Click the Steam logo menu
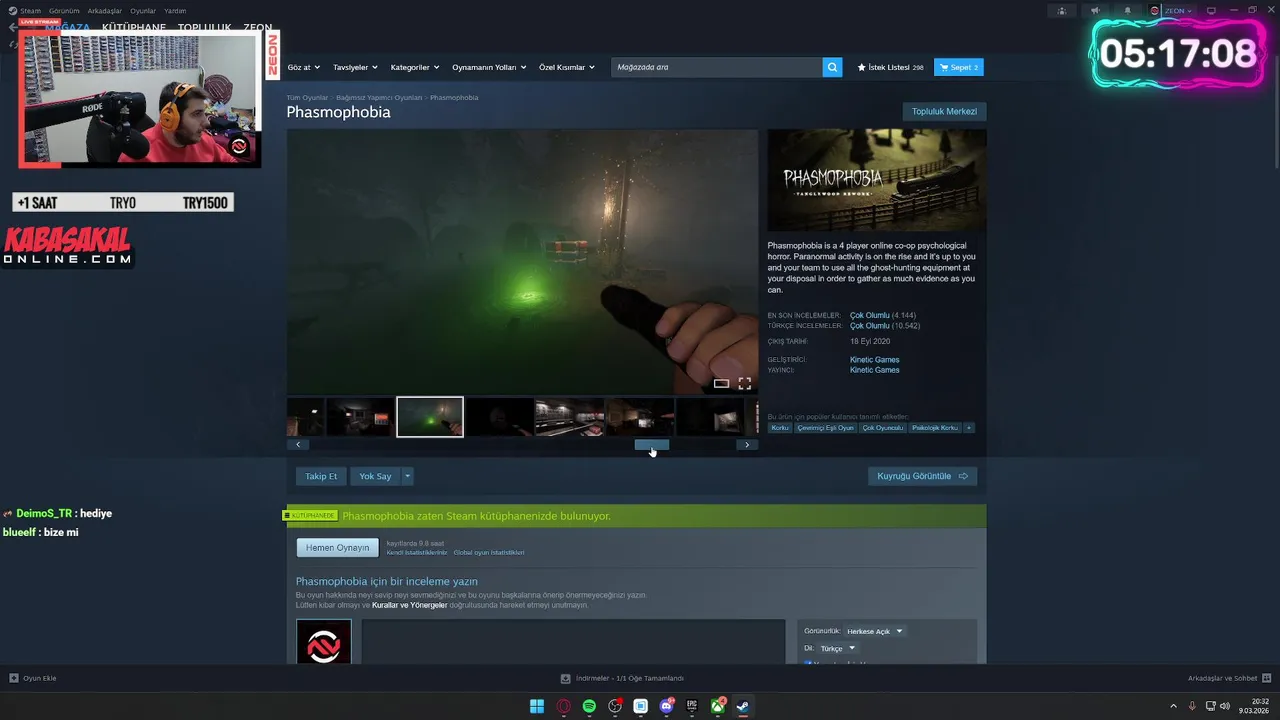 11,10
